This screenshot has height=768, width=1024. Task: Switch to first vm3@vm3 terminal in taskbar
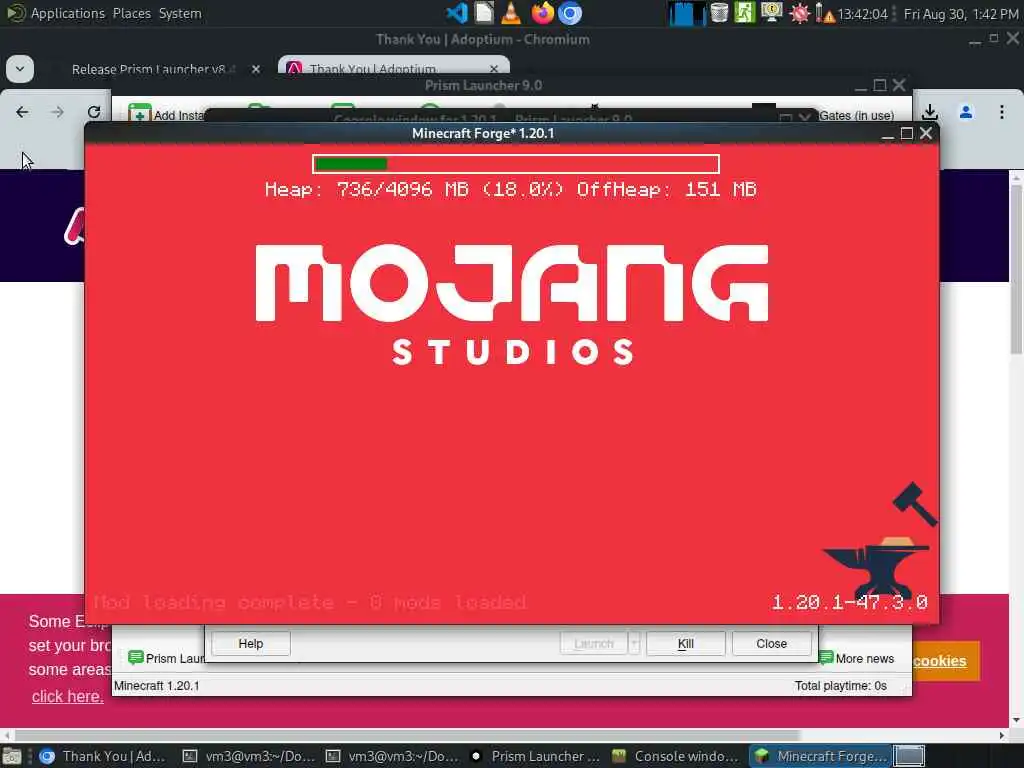[249, 756]
